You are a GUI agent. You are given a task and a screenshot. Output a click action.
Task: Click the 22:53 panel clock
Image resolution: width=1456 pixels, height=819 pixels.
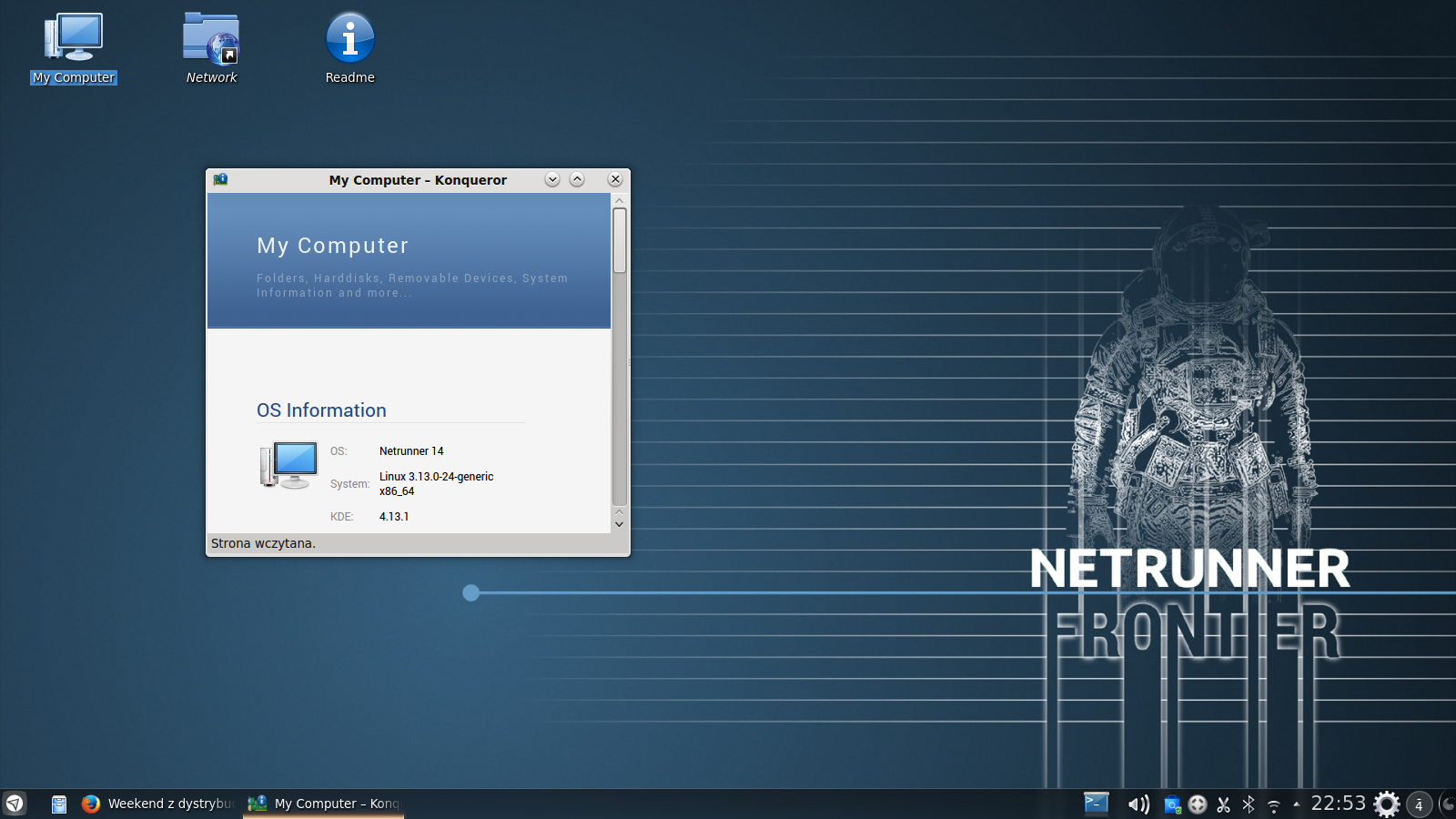[1338, 803]
